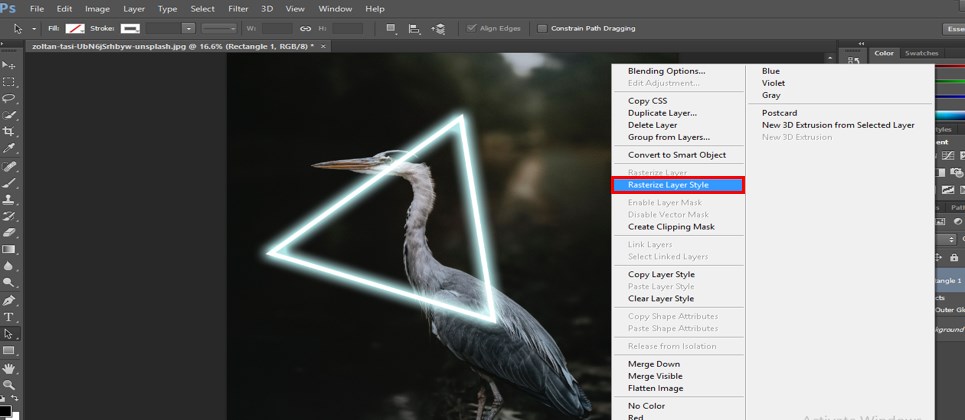
Task: Open path alignment options icon
Action: (414, 28)
